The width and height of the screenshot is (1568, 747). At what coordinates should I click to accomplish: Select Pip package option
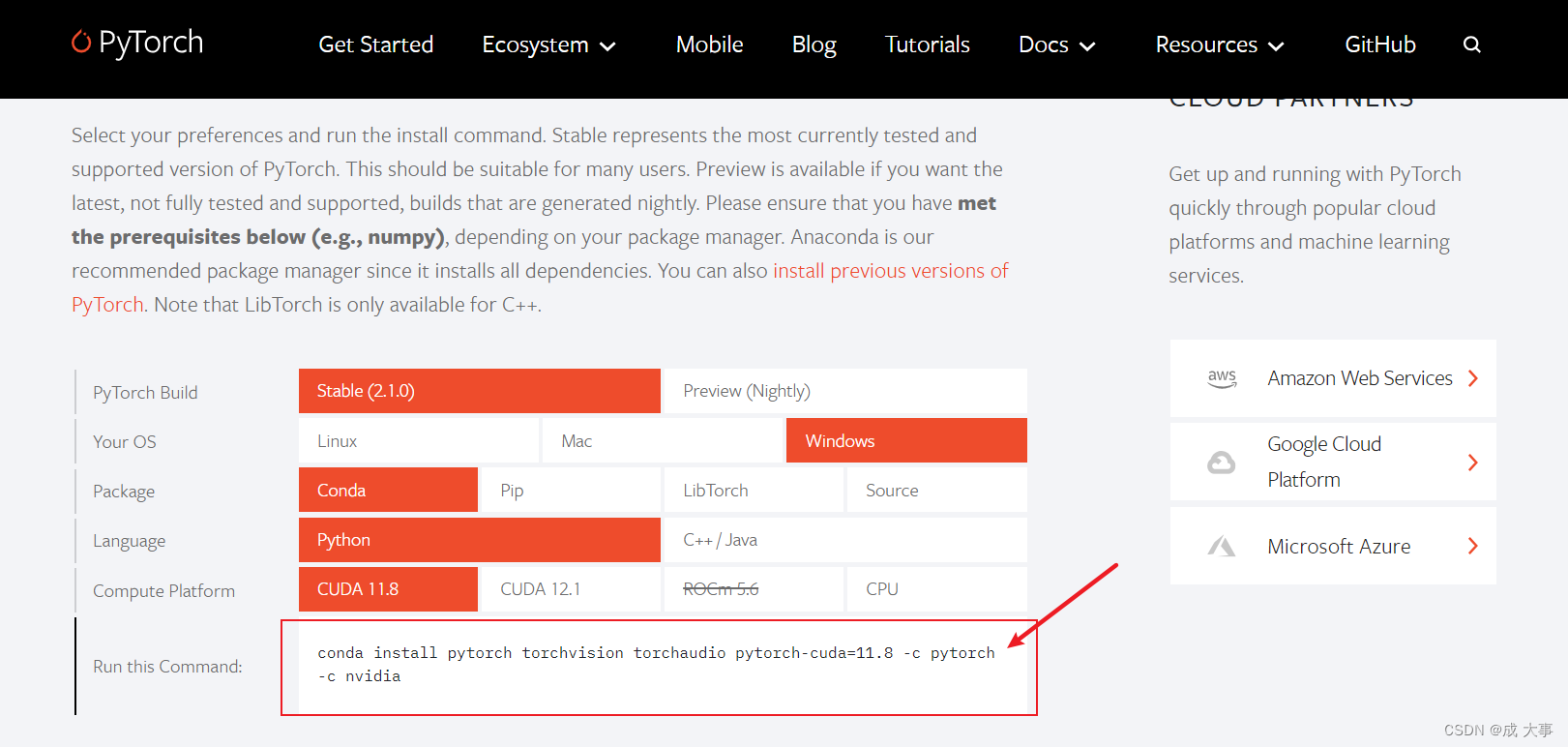tap(571, 491)
